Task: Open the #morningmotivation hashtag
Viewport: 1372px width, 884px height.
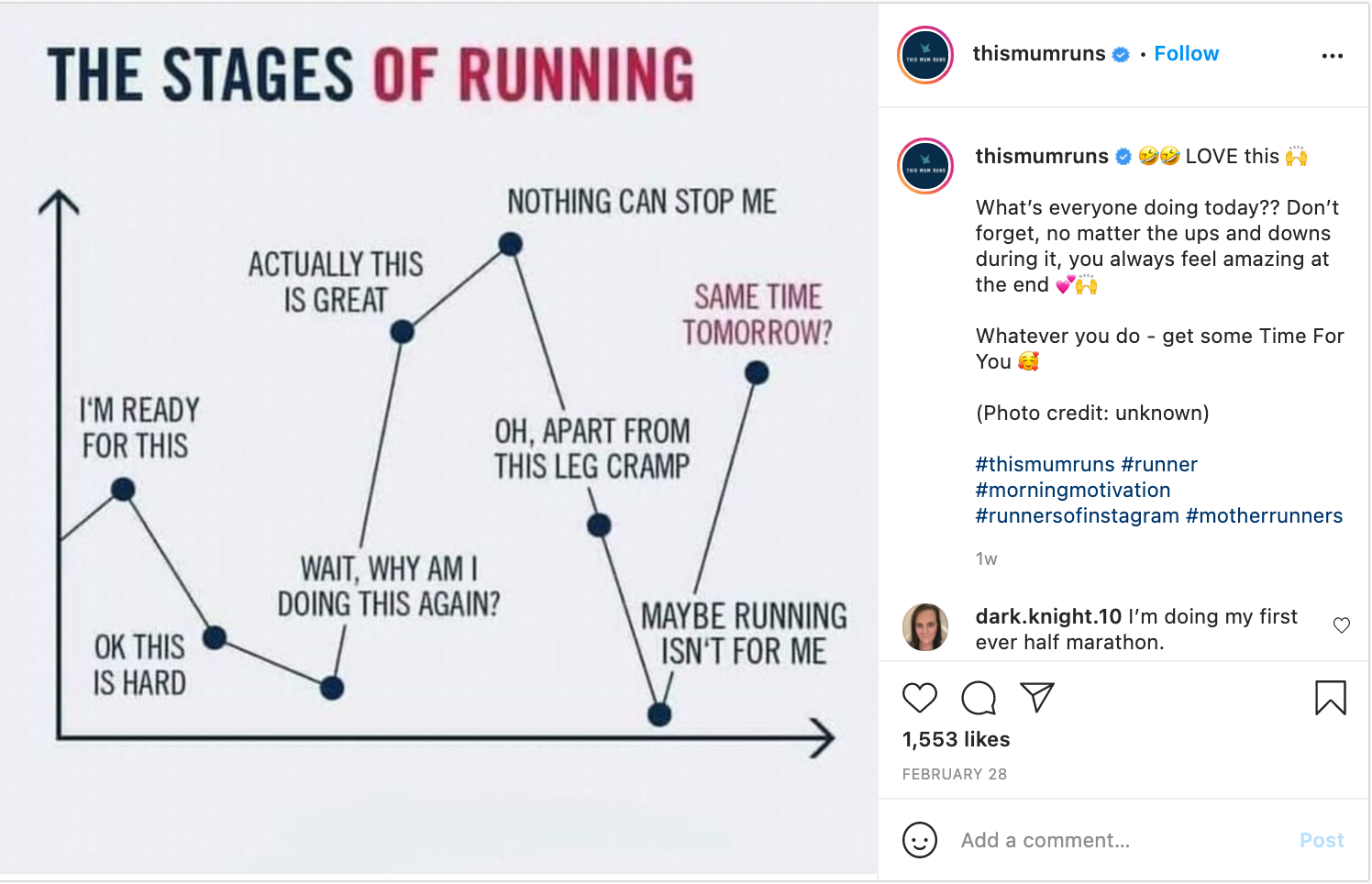Action: pyautogui.click(x=1073, y=491)
